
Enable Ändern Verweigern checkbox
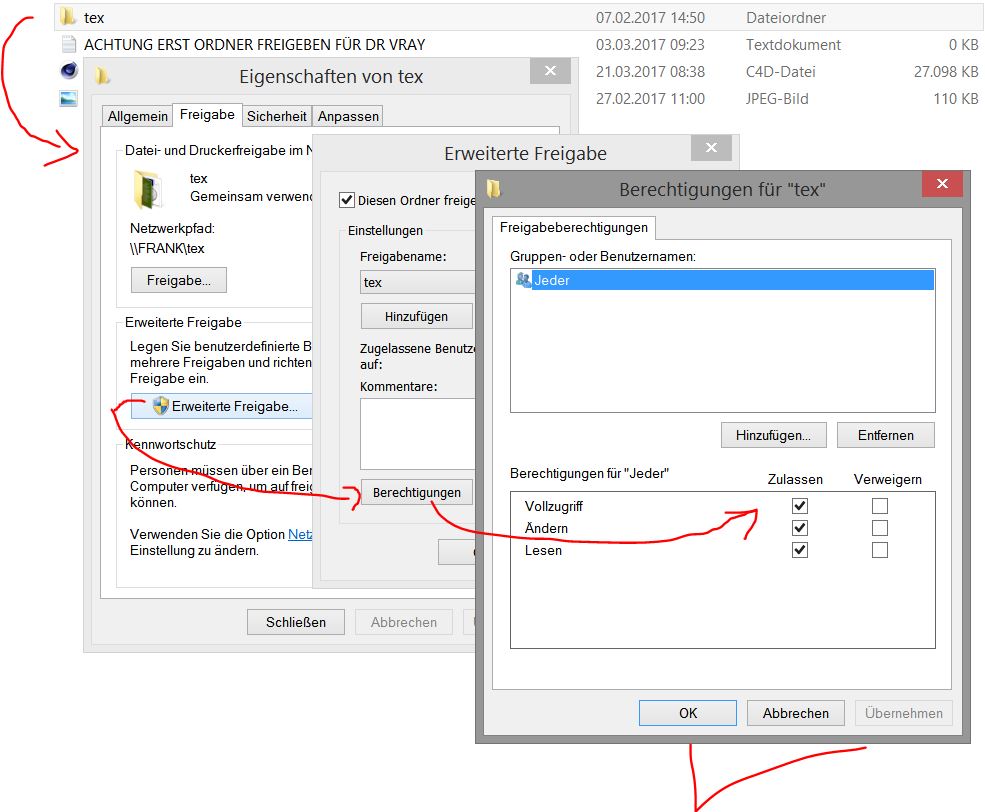pos(880,528)
